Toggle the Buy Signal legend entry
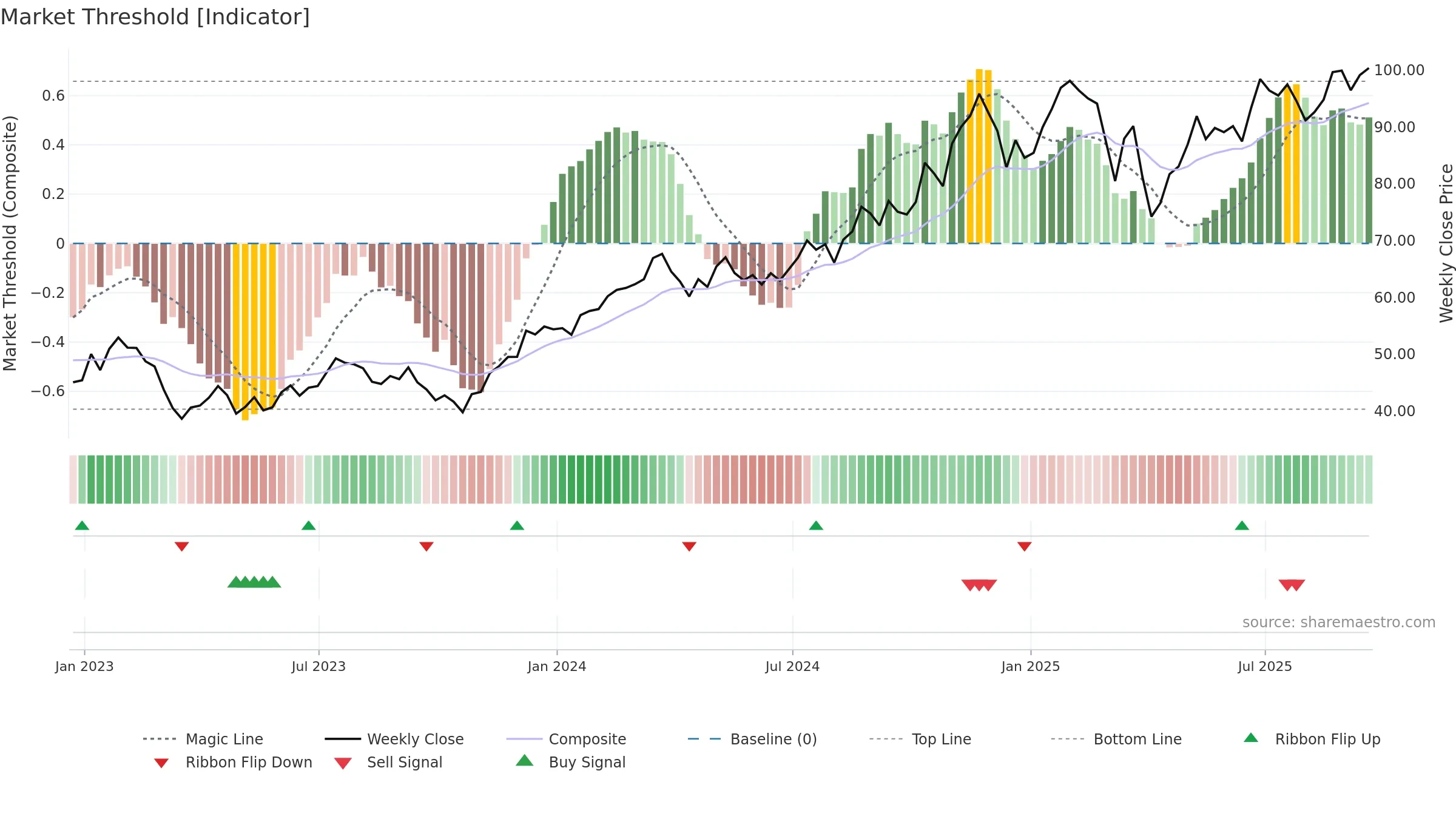The image size is (1456, 819). (x=570, y=762)
